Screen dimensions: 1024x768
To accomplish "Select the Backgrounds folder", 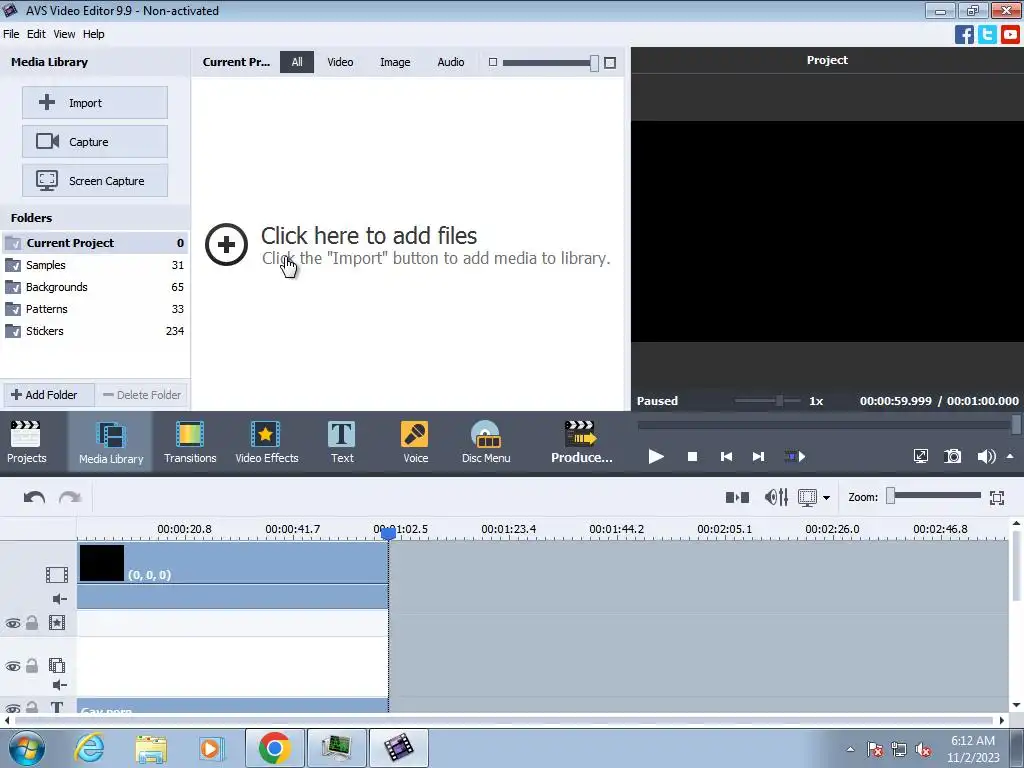I will [95, 287].
